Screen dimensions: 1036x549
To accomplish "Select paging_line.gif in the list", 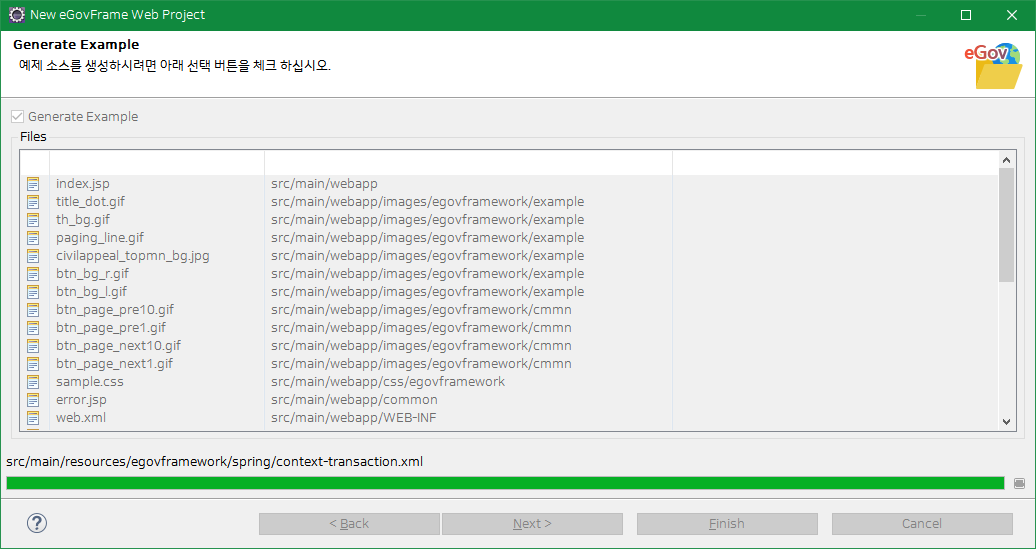I will click(100, 237).
